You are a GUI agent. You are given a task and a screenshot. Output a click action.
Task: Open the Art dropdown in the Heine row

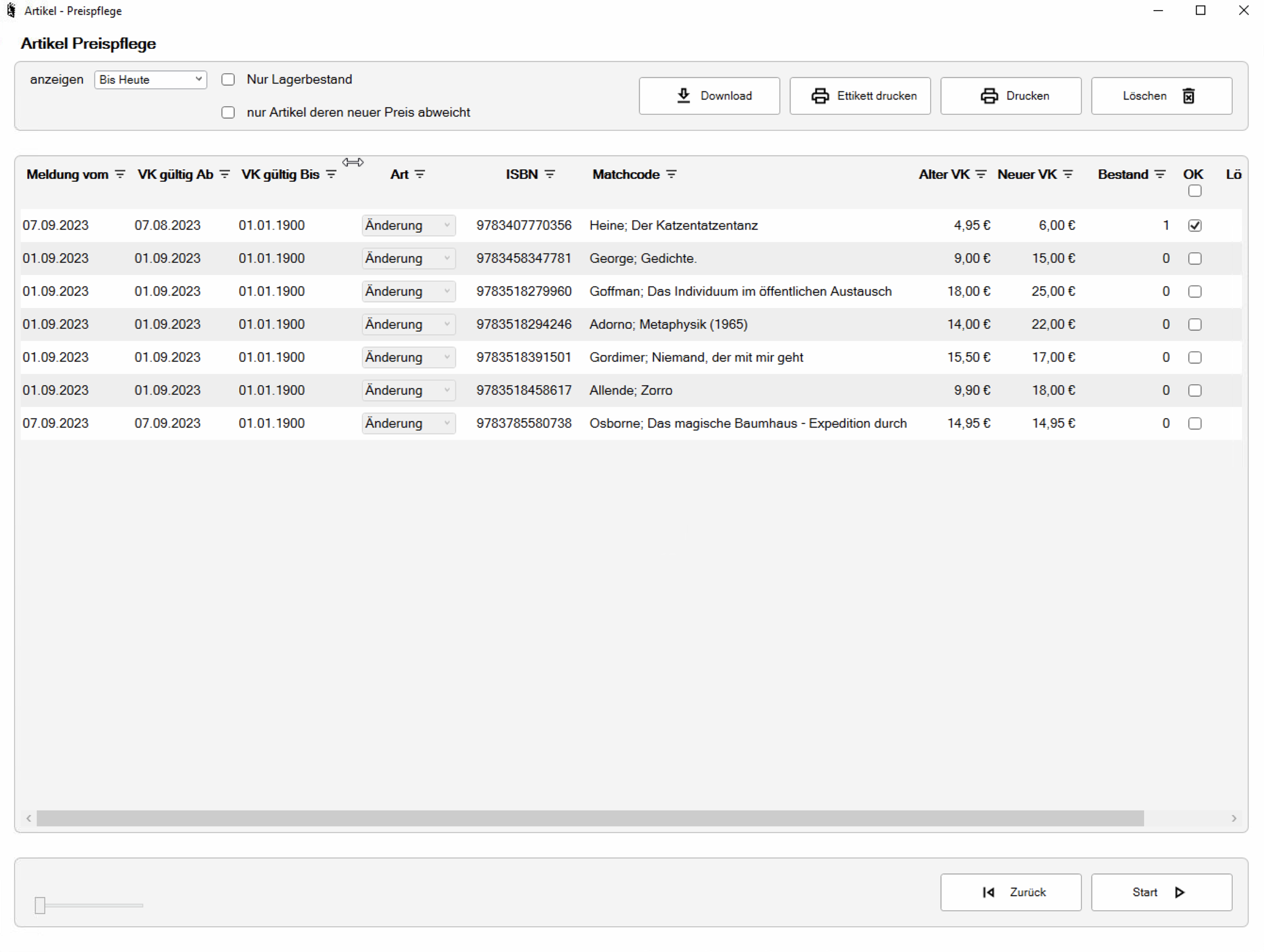408,226
